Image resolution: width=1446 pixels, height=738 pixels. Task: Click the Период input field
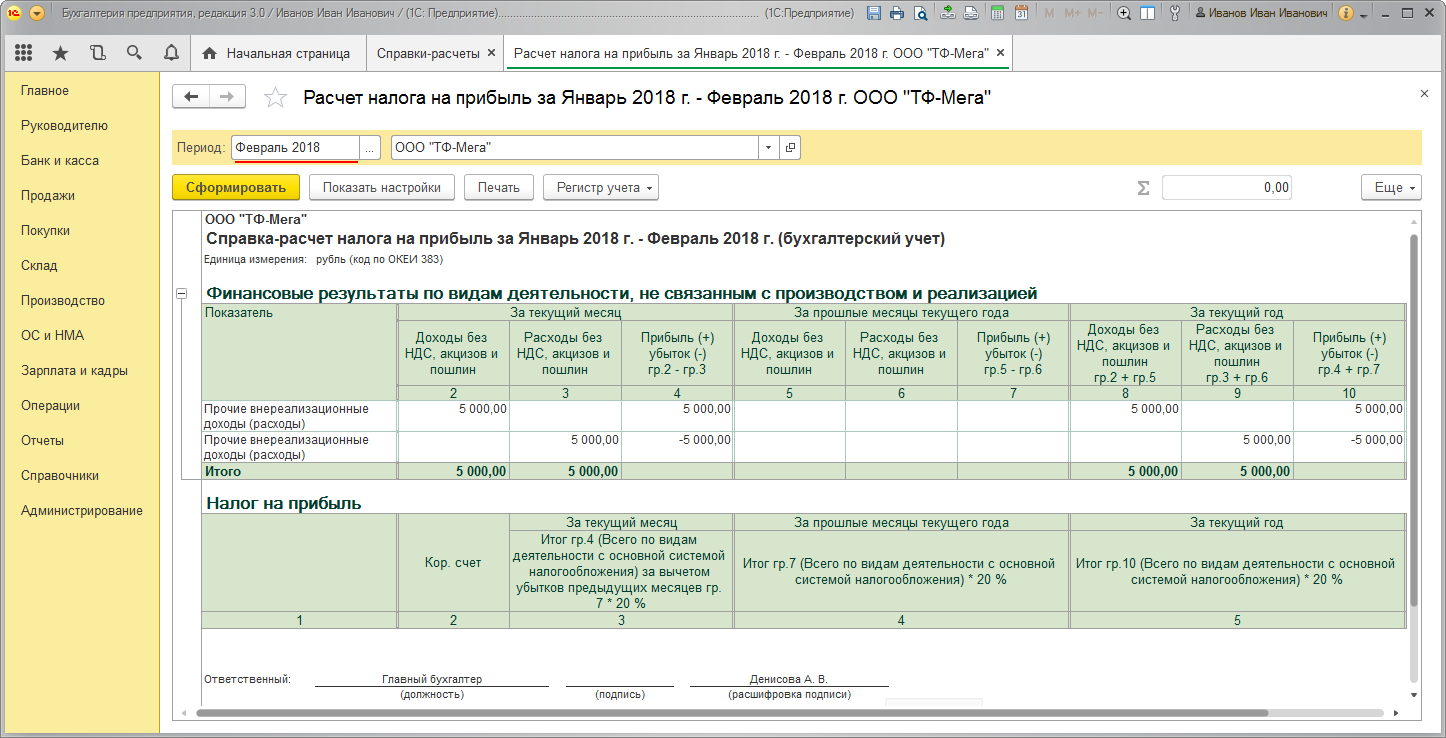pyautogui.click(x=295, y=148)
